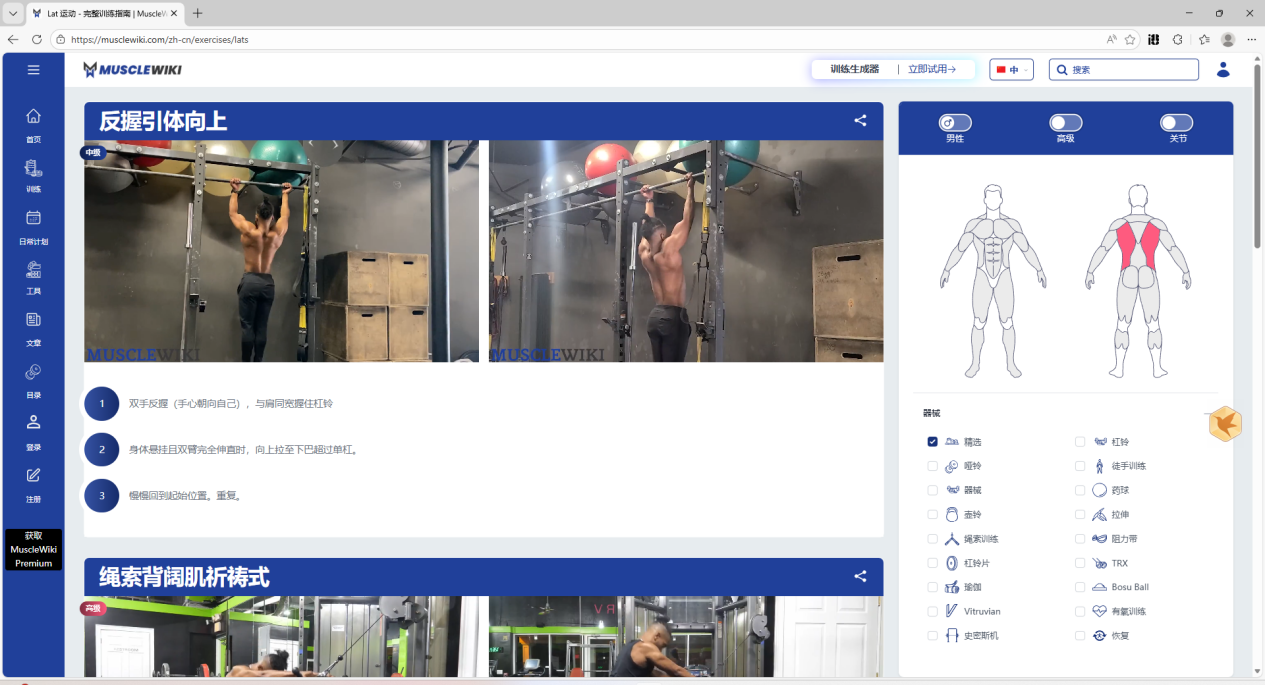Click the 药球 medicine ball icon

click(1099, 490)
